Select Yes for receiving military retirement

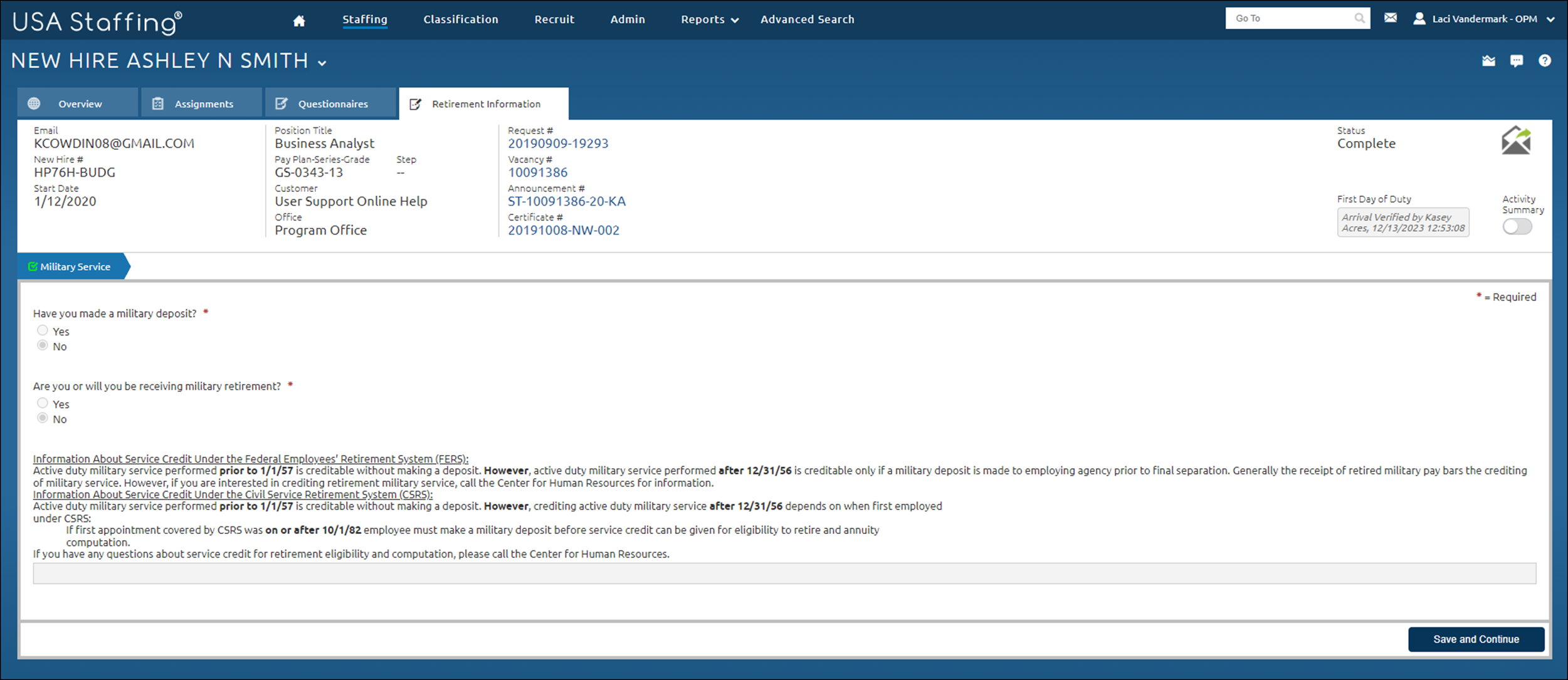(43, 403)
